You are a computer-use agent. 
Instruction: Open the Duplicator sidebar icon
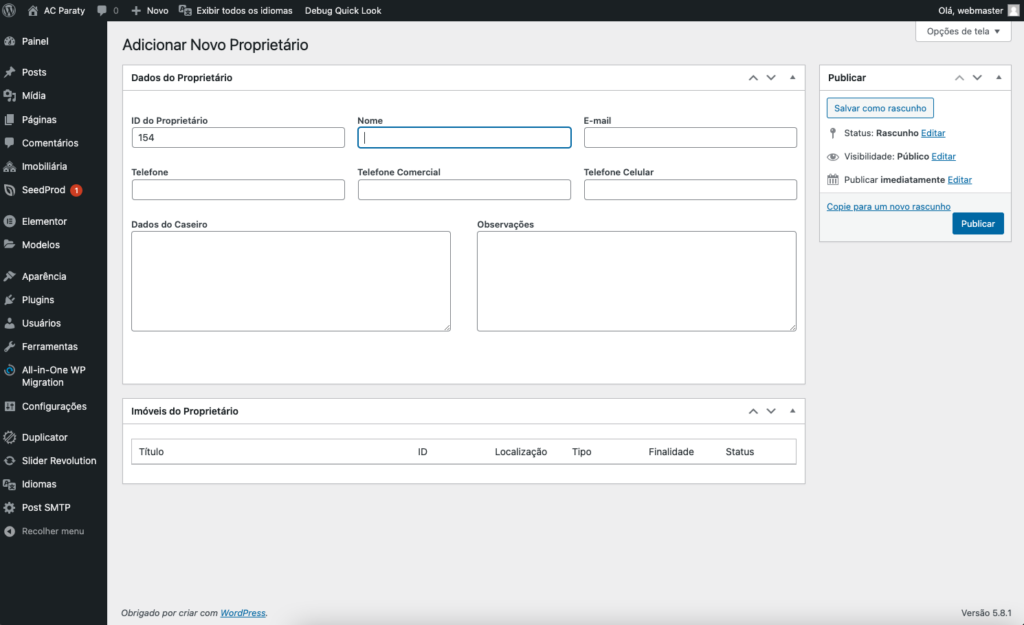(10, 438)
